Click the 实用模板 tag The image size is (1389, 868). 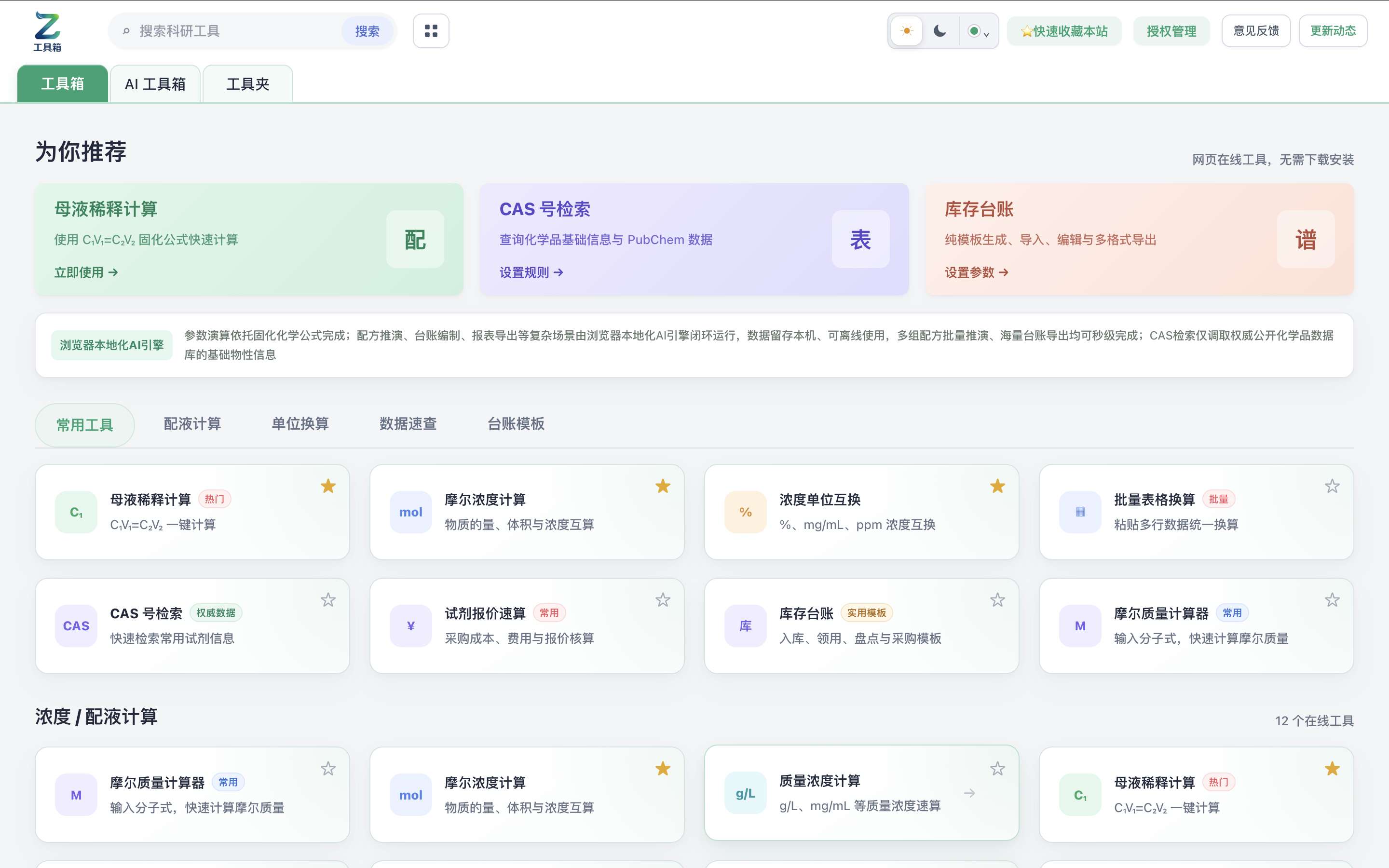click(867, 613)
